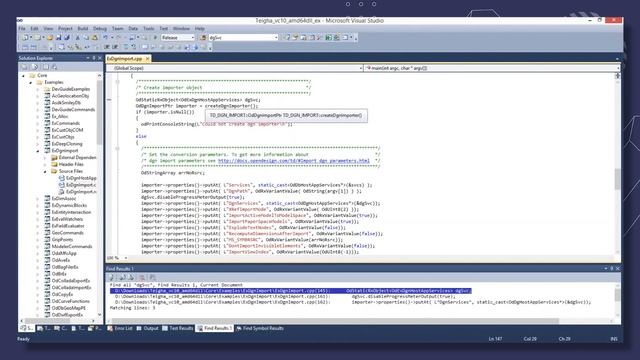Collapse the Source Files folder

pyautogui.click(x=45, y=171)
